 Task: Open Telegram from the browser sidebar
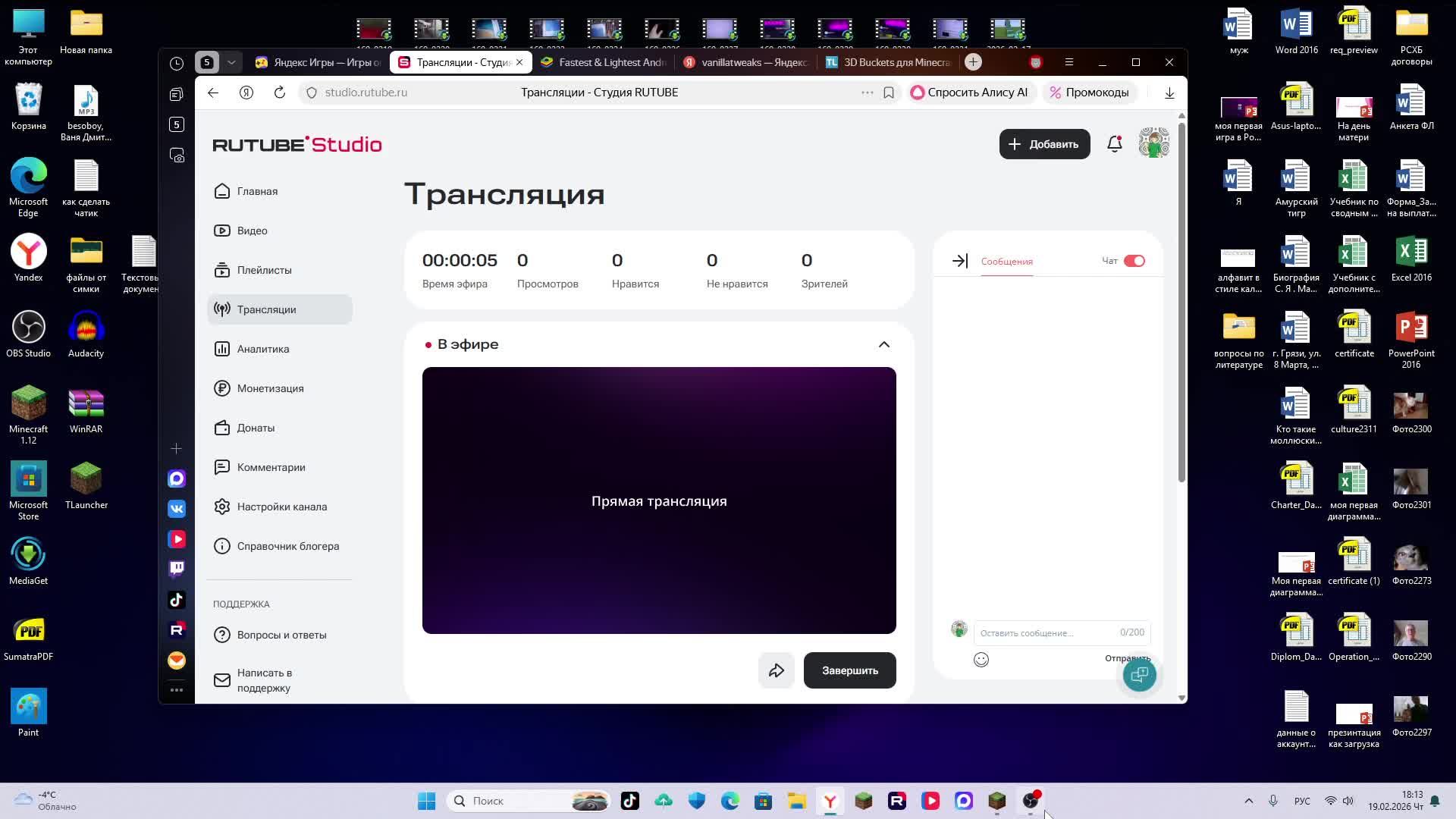(176, 478)
